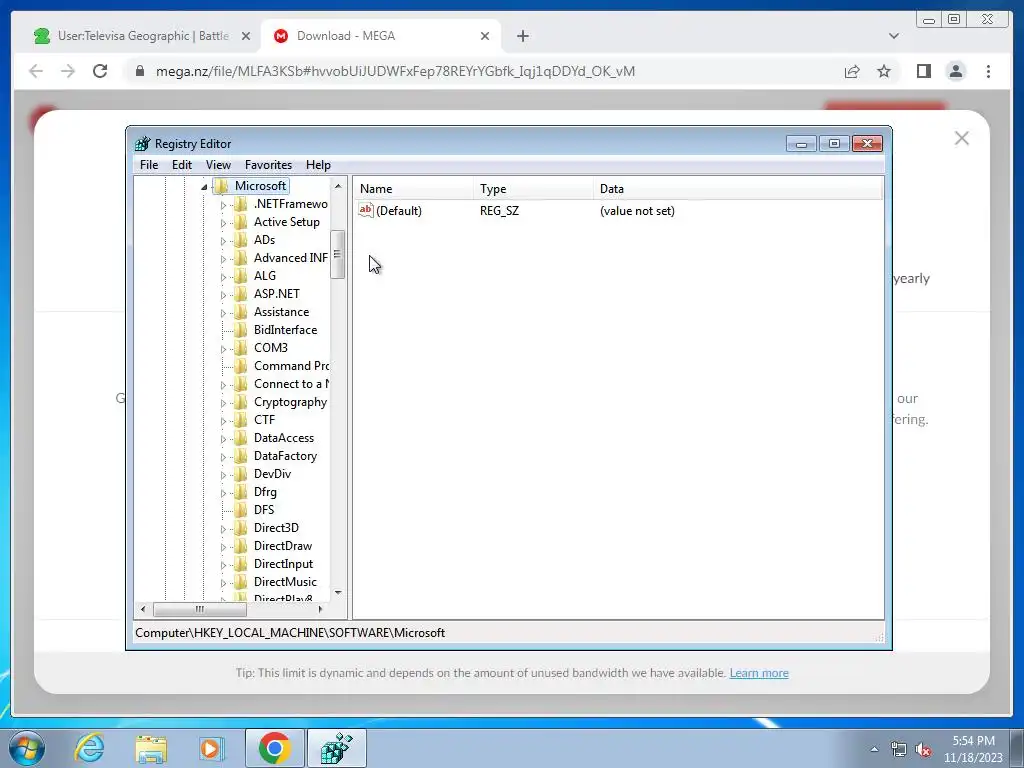1024x768 pixels.
Task: Select the Command Processor key
Action: point(291,366)
